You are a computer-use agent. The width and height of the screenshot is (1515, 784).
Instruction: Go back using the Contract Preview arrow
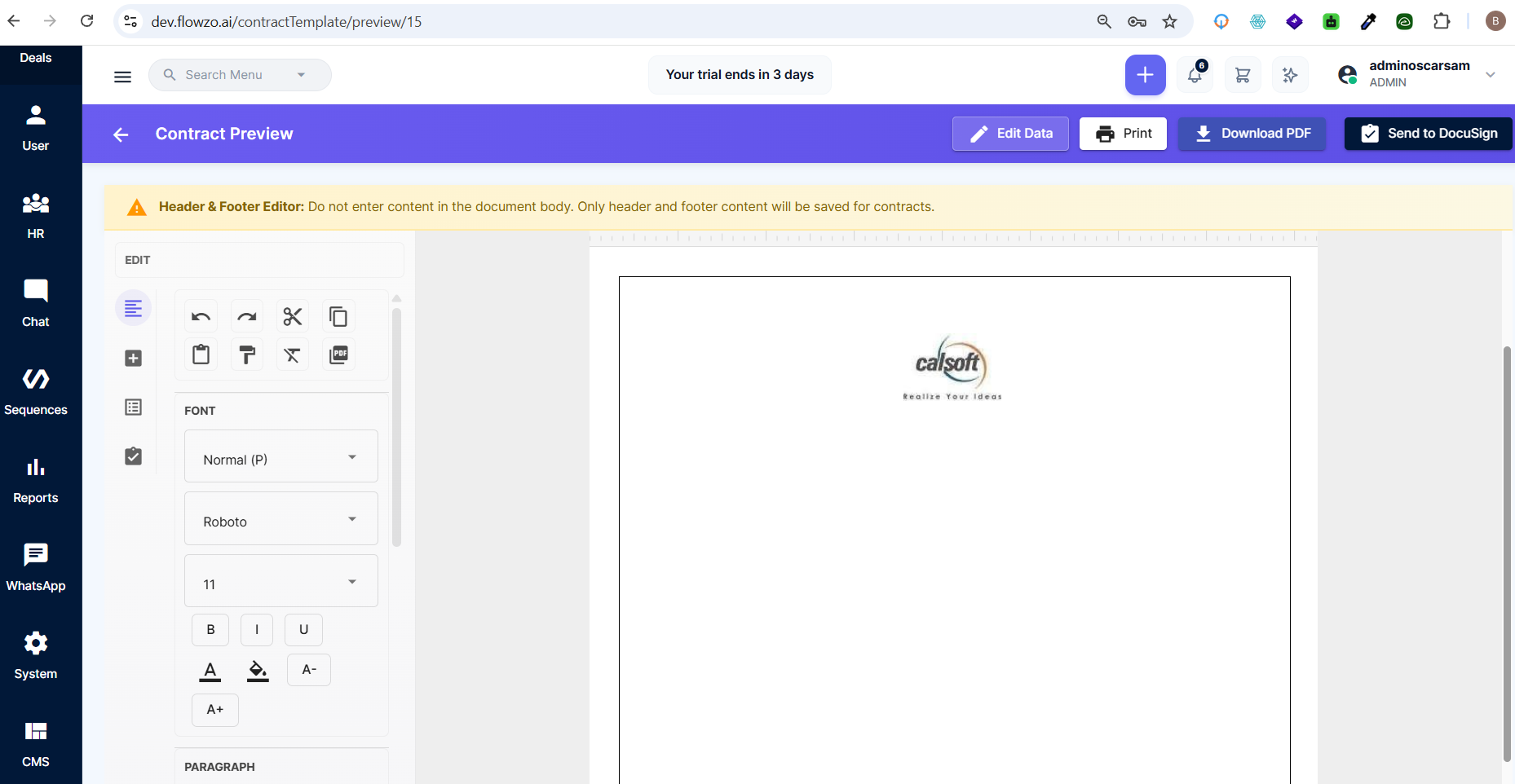[x=121, y=134]
